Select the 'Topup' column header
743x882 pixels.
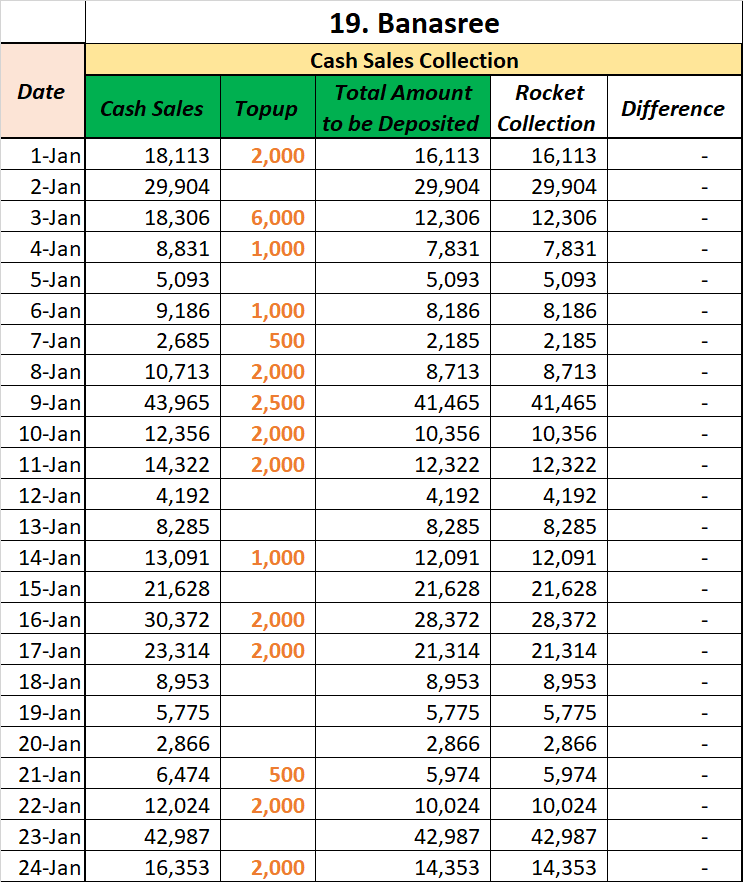click(x=268, y=107)
